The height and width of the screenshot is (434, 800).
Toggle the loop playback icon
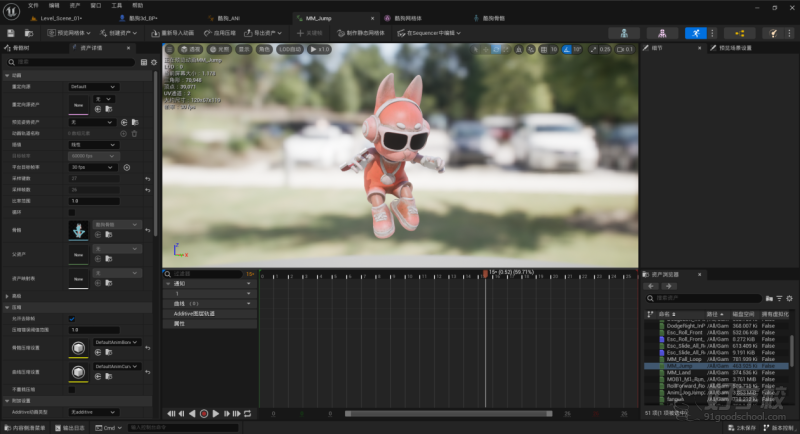(249, 413)
